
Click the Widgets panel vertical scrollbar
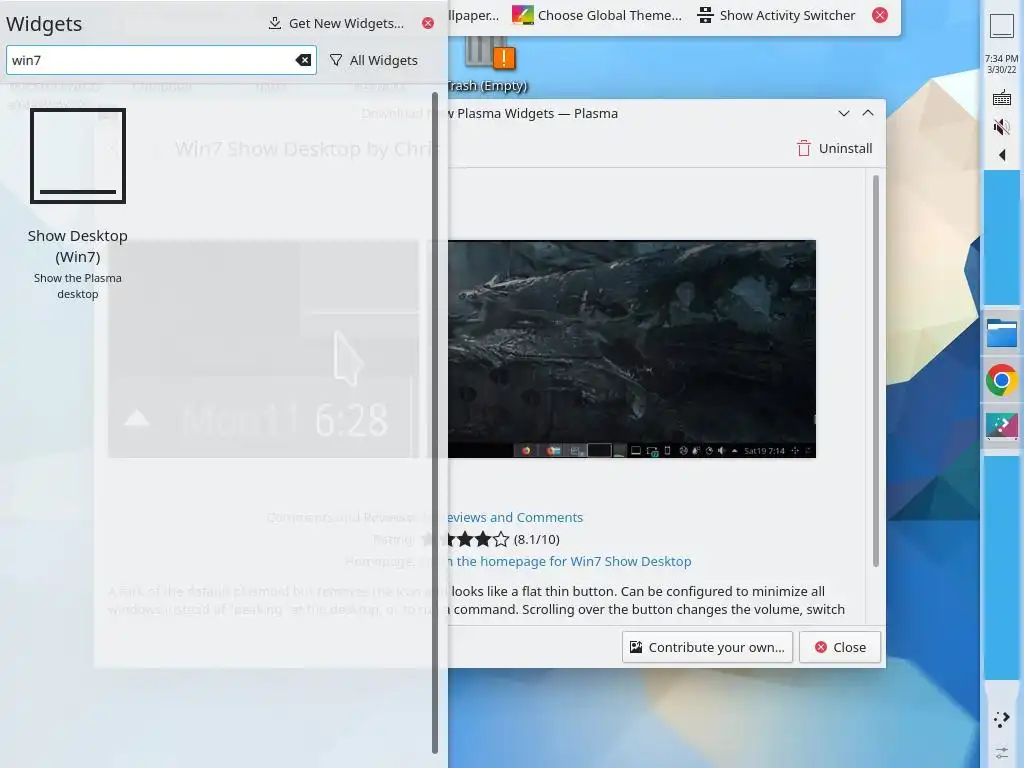(435, 423)
